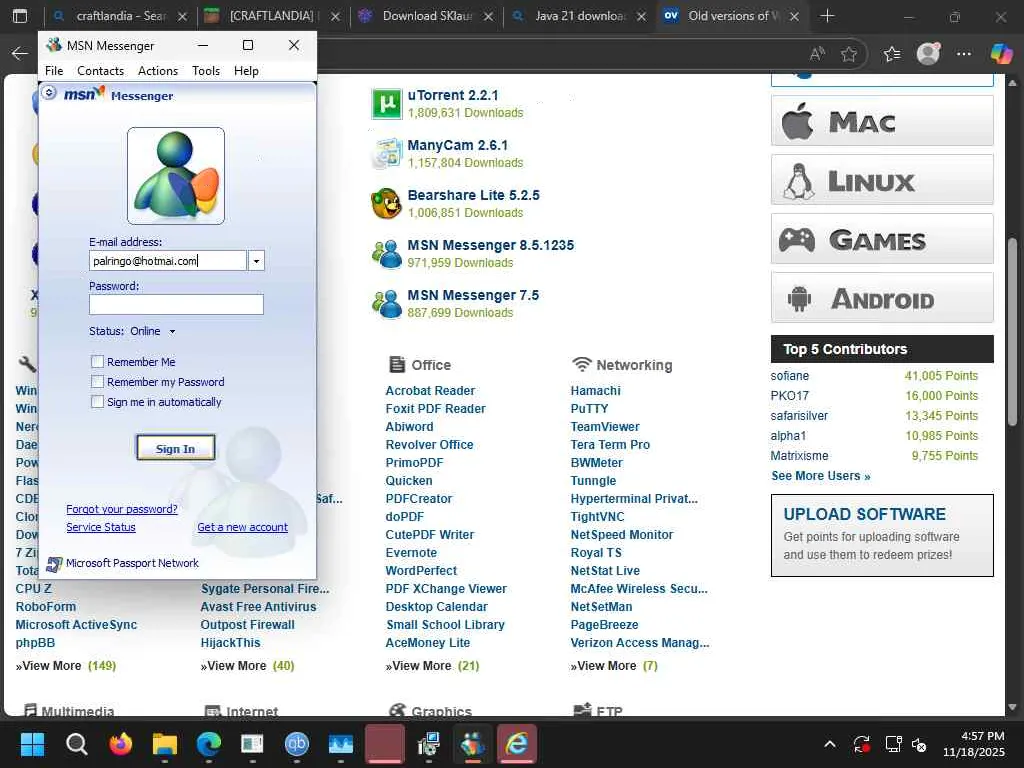Open the Tools menu
The width and height of the screenshot is (1024, 768).
[206, 71]
